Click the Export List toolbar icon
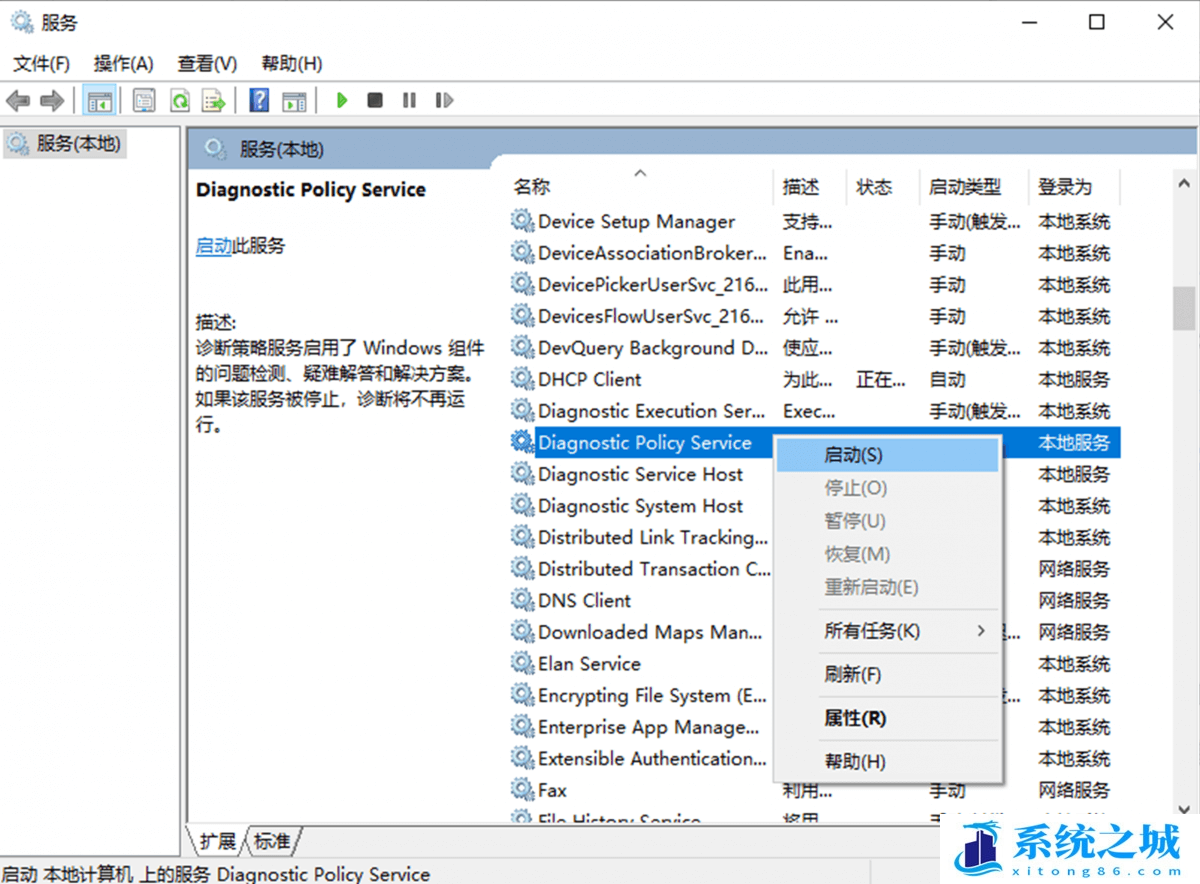This screenshot has width=1200, height=884. point(213,100)
